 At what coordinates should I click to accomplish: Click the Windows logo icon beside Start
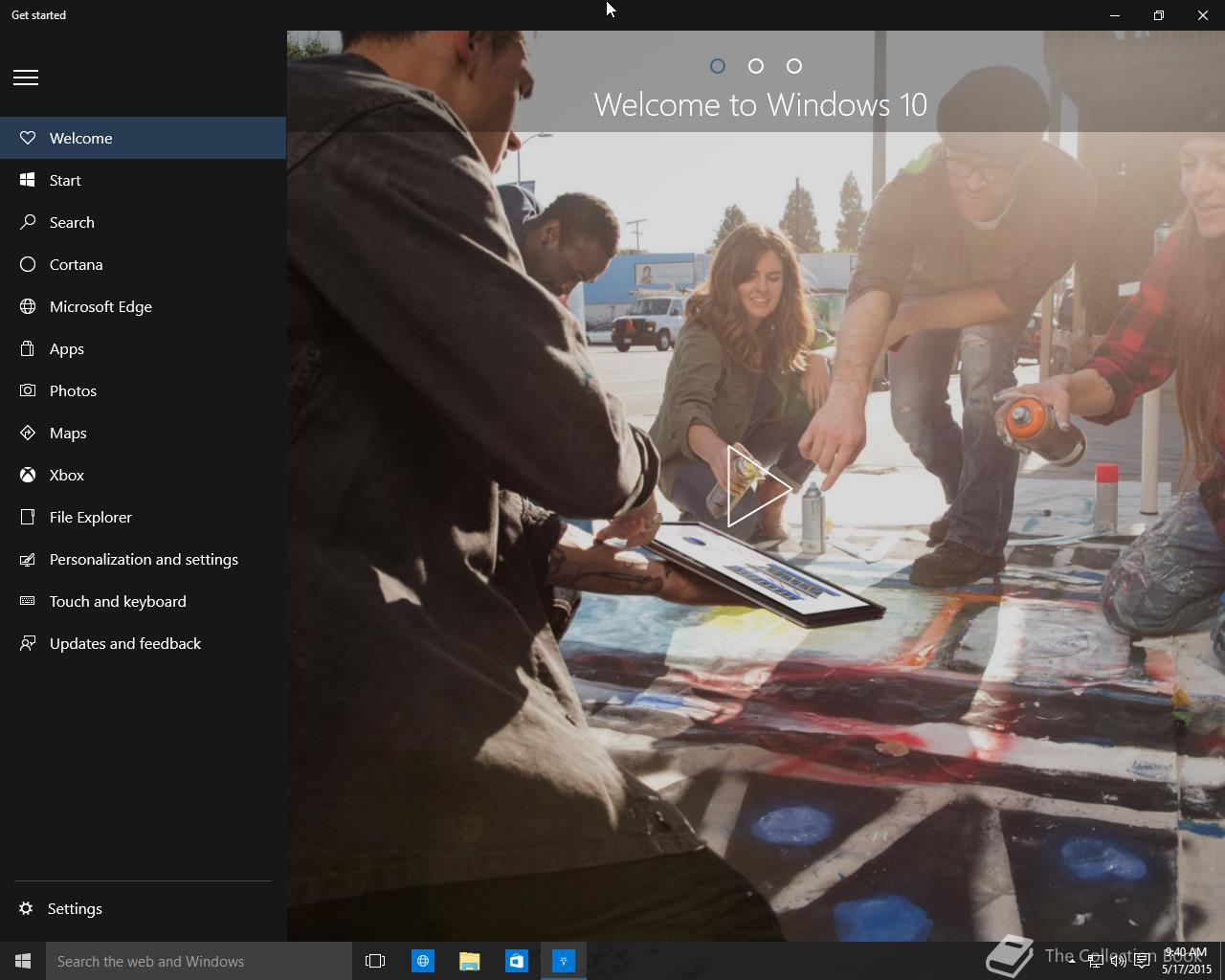(x=28, y=180)
